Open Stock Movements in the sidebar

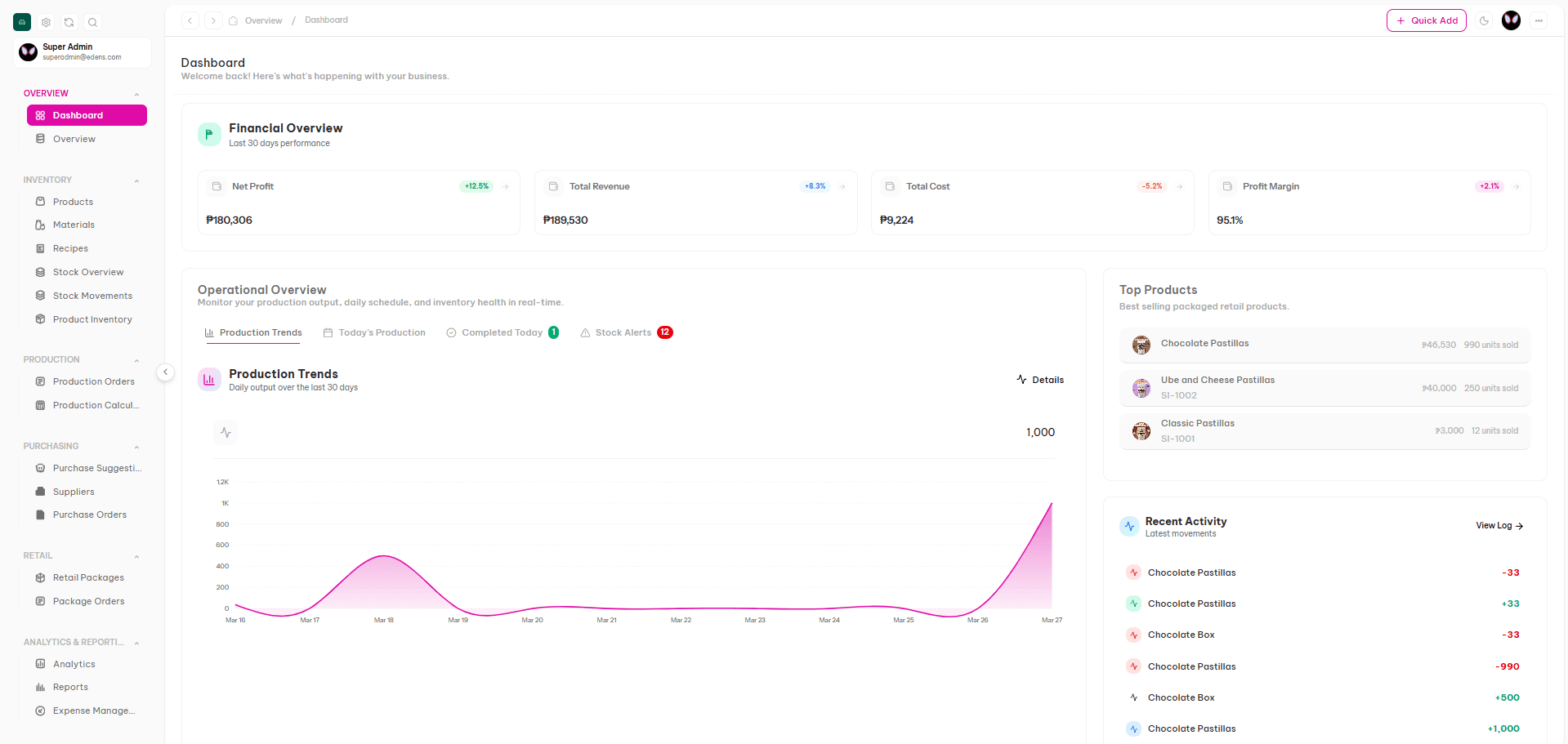click(x=92, y=296)
